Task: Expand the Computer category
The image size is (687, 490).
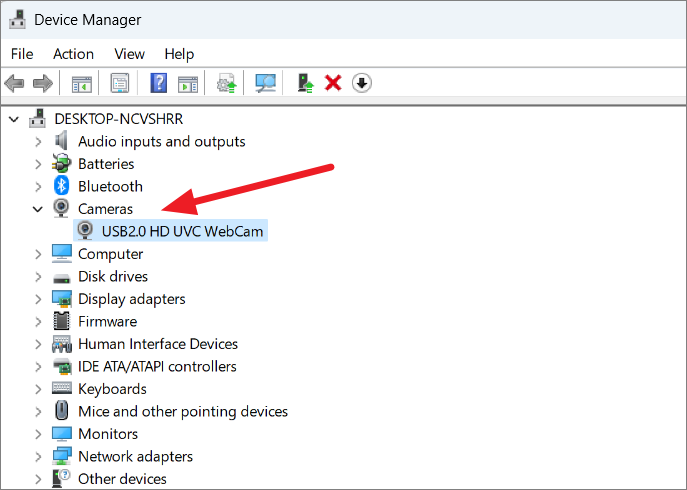Action: (39, 254)
